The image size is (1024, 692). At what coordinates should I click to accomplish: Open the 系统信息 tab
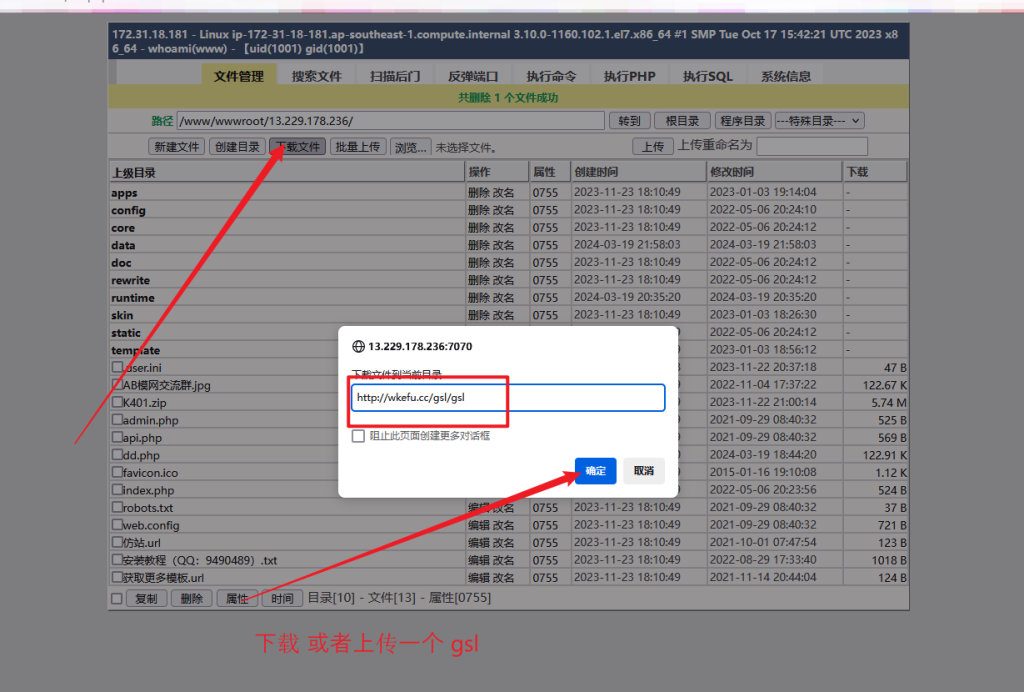click(x=786, y=76)
